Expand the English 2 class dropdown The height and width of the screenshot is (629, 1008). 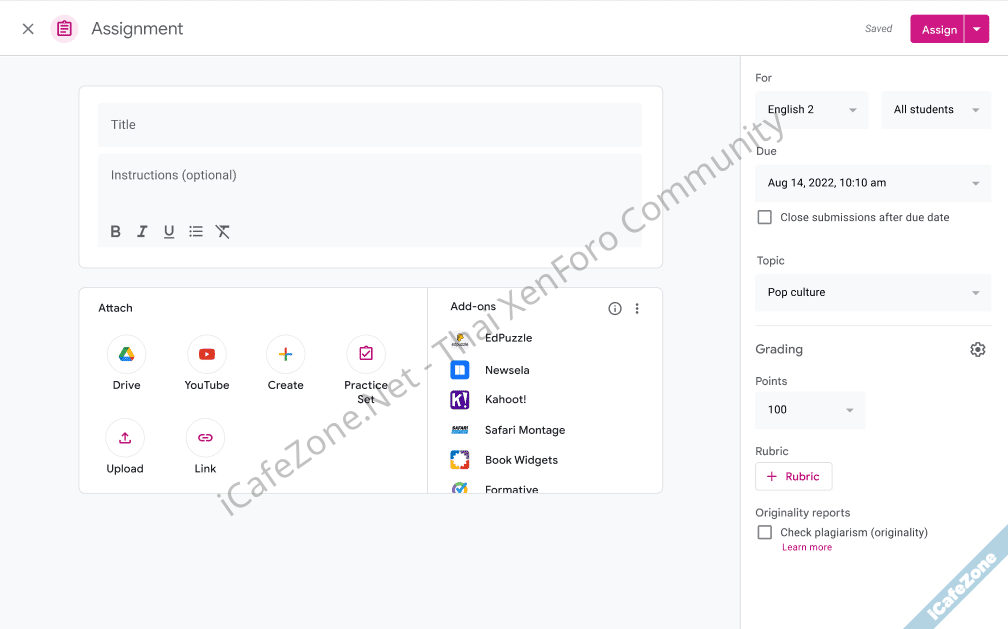pyautogui.click(x=811, y=110)
